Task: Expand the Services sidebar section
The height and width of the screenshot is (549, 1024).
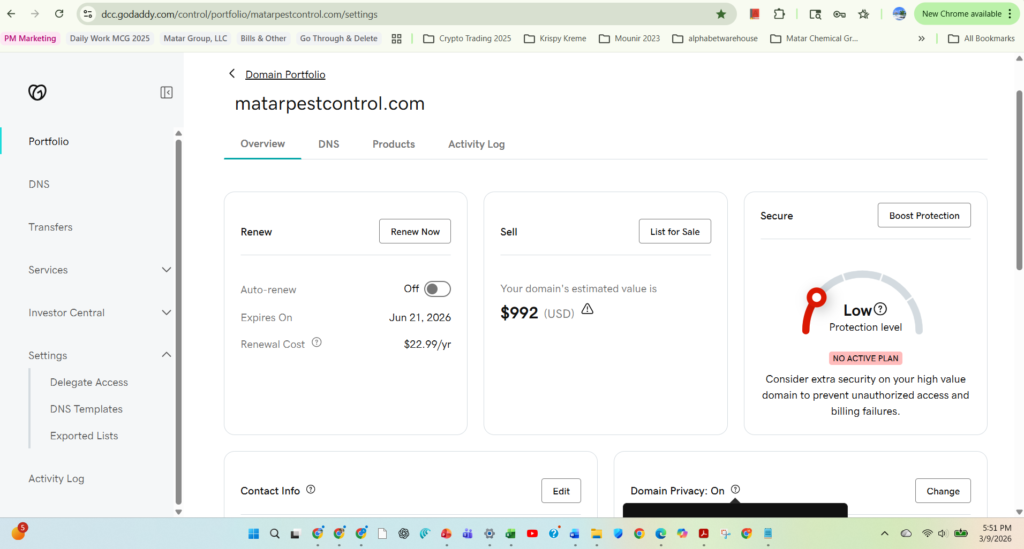Action: [166, 270]
